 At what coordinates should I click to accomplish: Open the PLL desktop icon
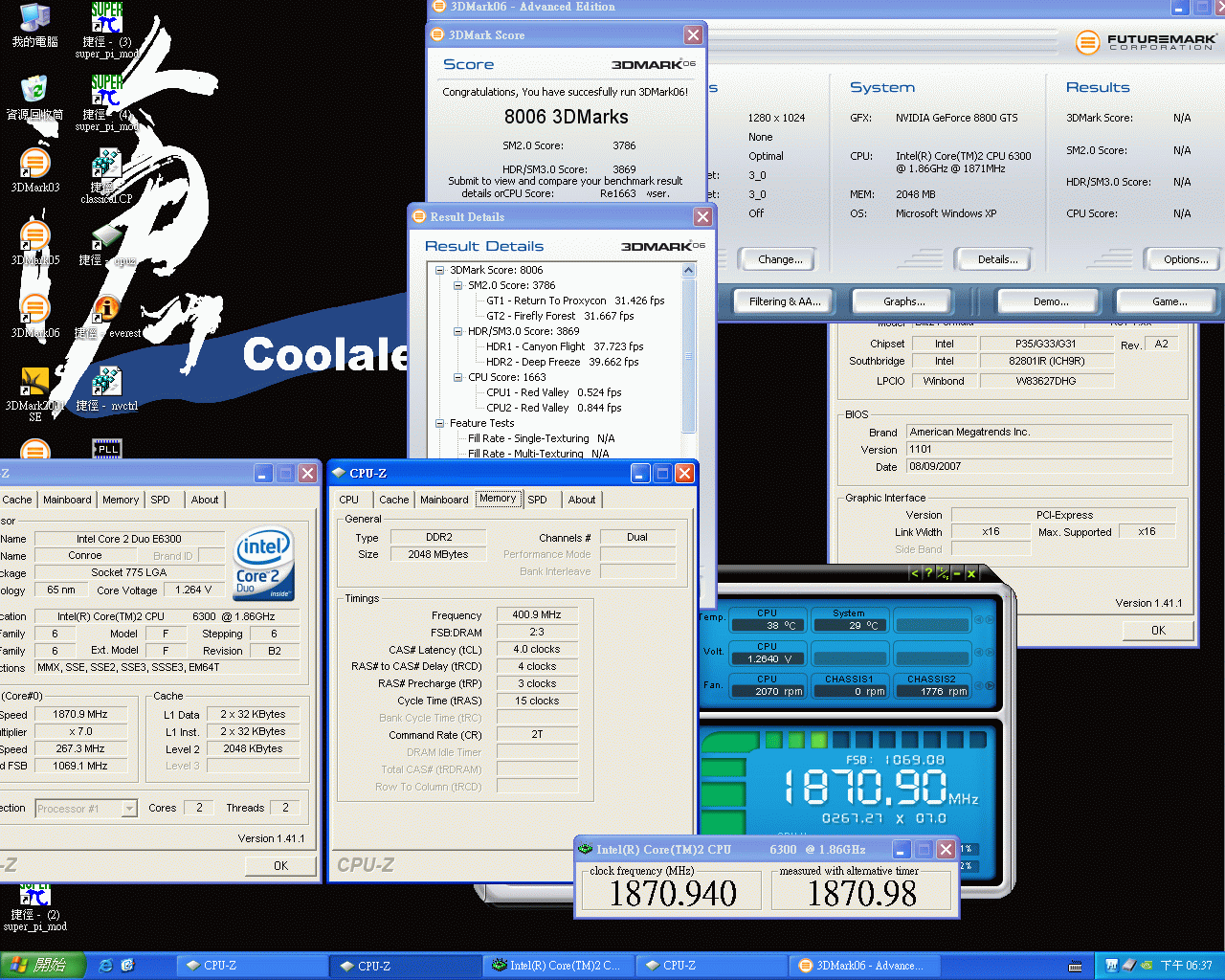[107, 448]
